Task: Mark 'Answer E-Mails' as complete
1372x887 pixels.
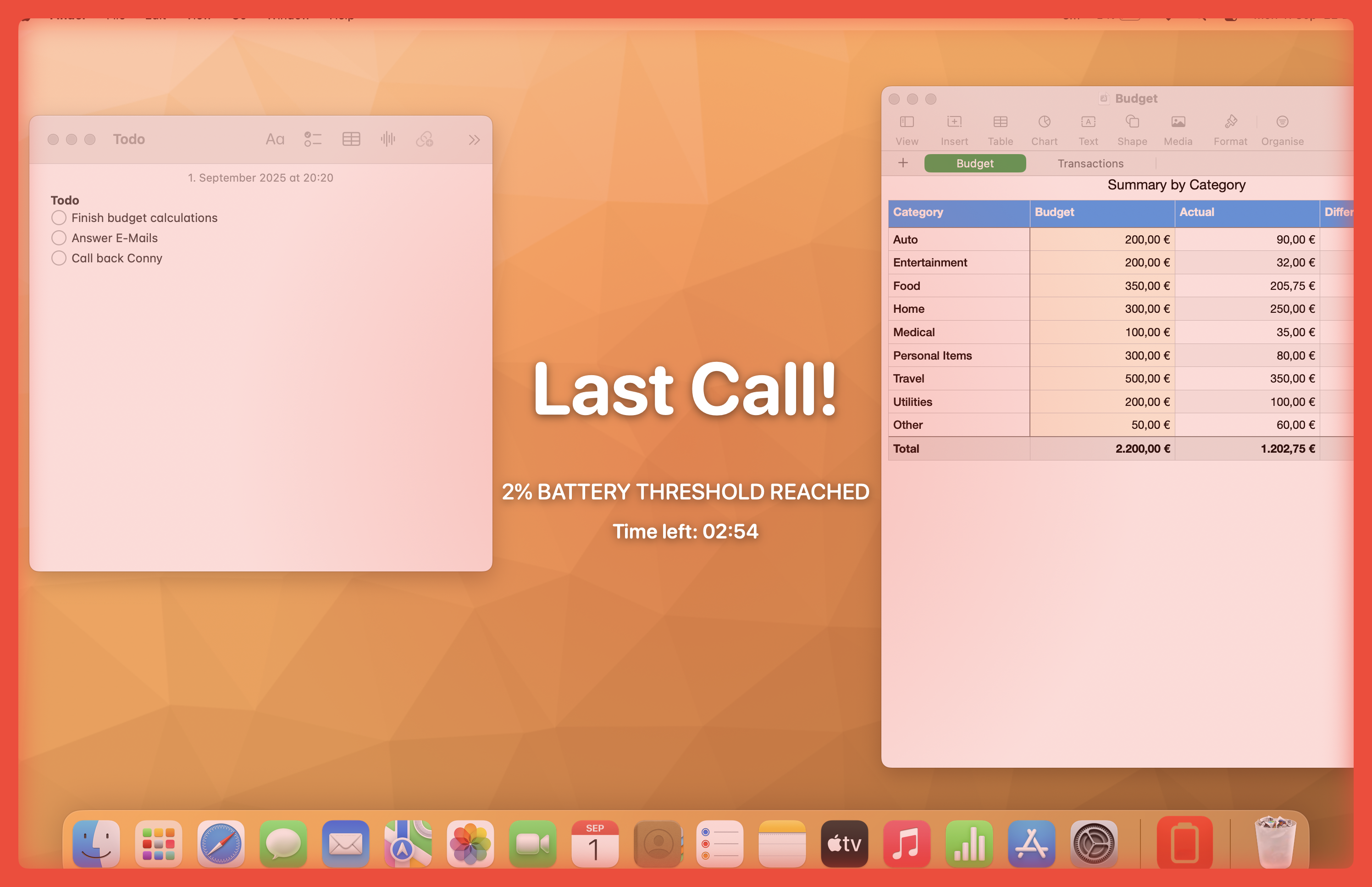Action: pyautogui.click(x=58, y=238)
